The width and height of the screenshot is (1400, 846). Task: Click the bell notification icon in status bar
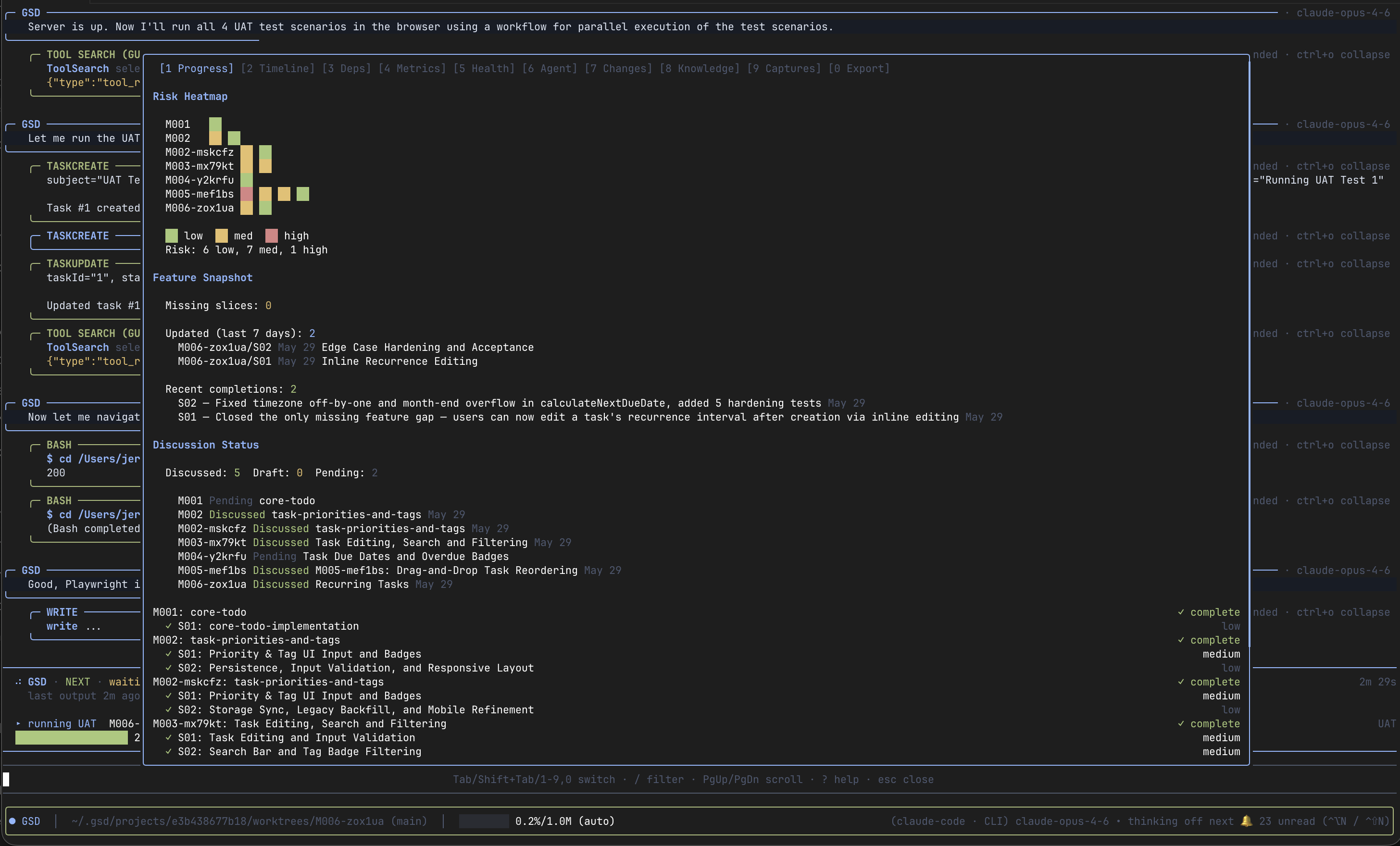coord(1246,821)
